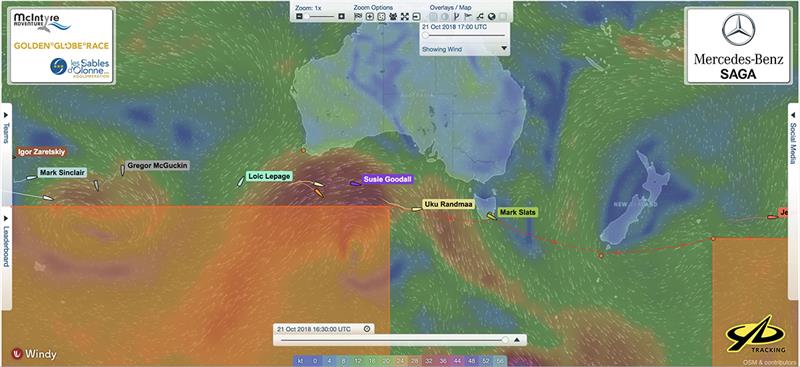Adjust the wind forecast time slider
This screenshot has height=367, width=800.
464,35
